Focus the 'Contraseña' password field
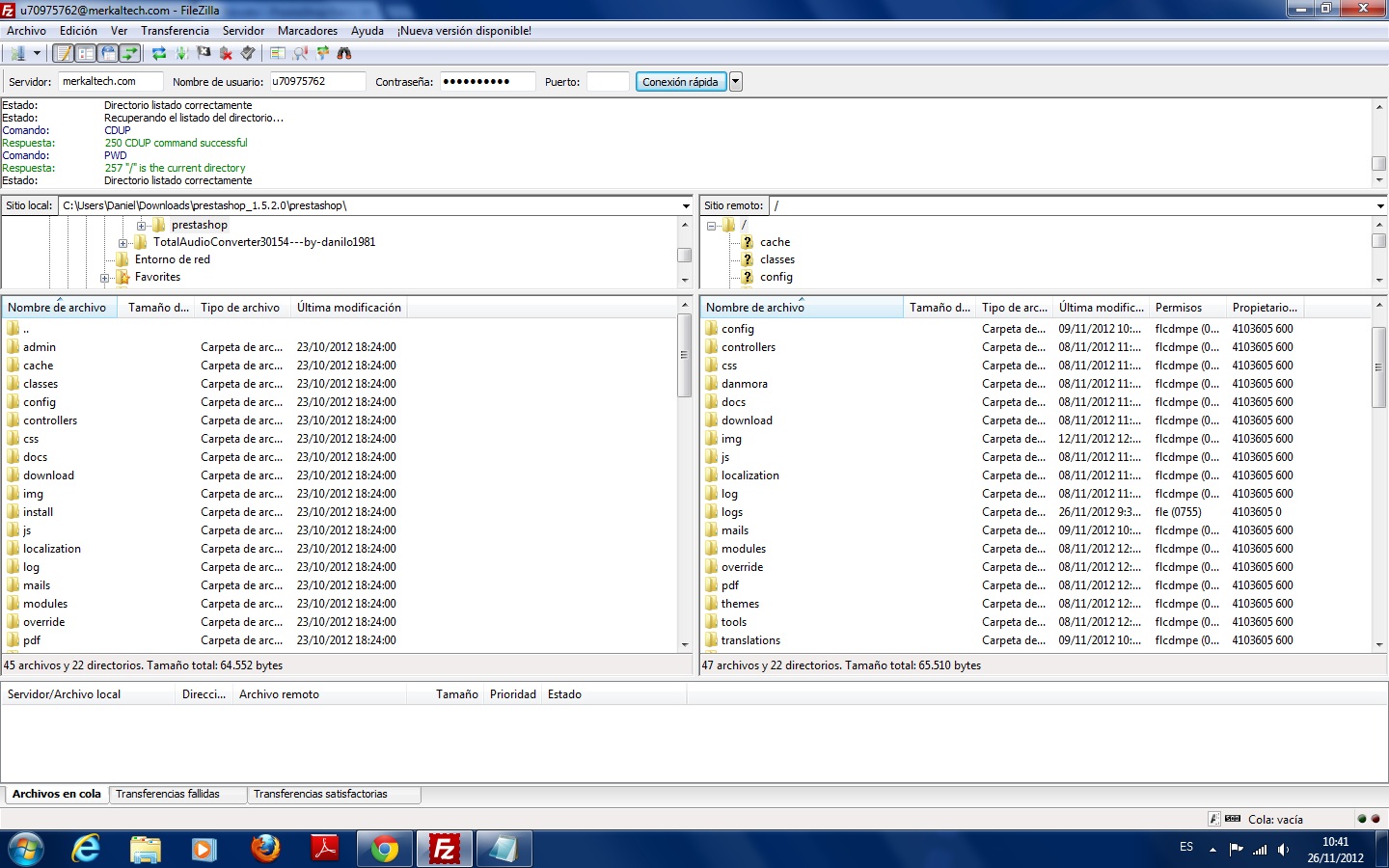The image size is (1389, 868). coord(487,82)
